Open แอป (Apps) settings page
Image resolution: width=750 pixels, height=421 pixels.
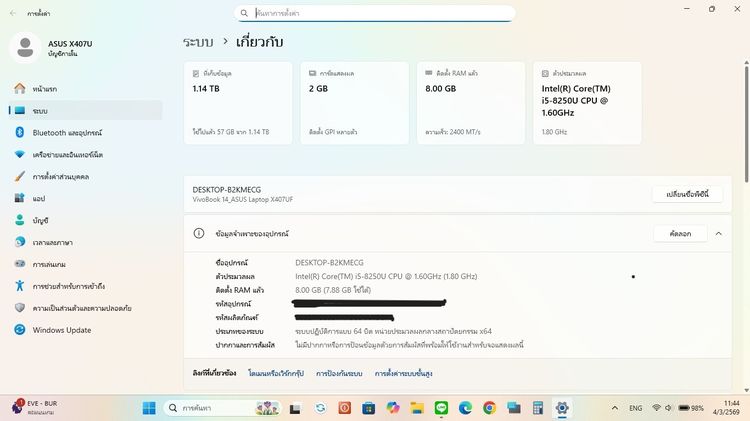[x=85, y=198]
